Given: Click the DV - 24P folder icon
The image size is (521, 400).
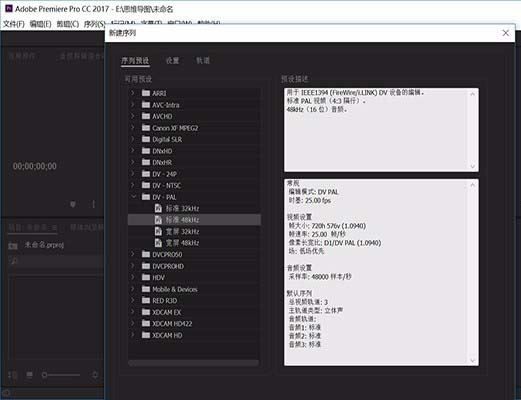Looking at the screenshot, I should click(146, 174).
